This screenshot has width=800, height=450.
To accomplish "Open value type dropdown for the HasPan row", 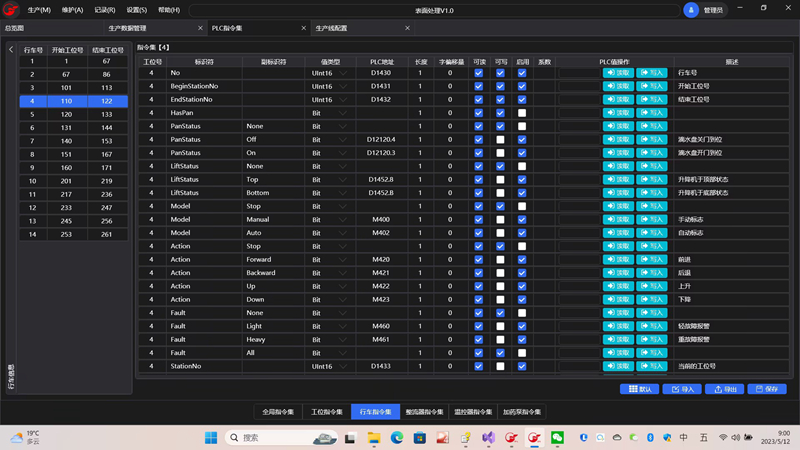I will (344, 113).
